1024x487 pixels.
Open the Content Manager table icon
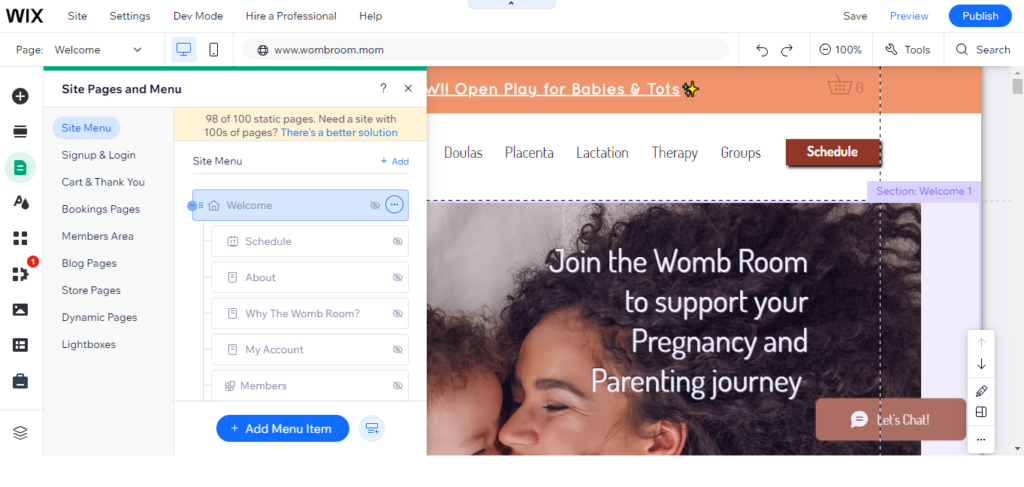click(x=20, y=345)
